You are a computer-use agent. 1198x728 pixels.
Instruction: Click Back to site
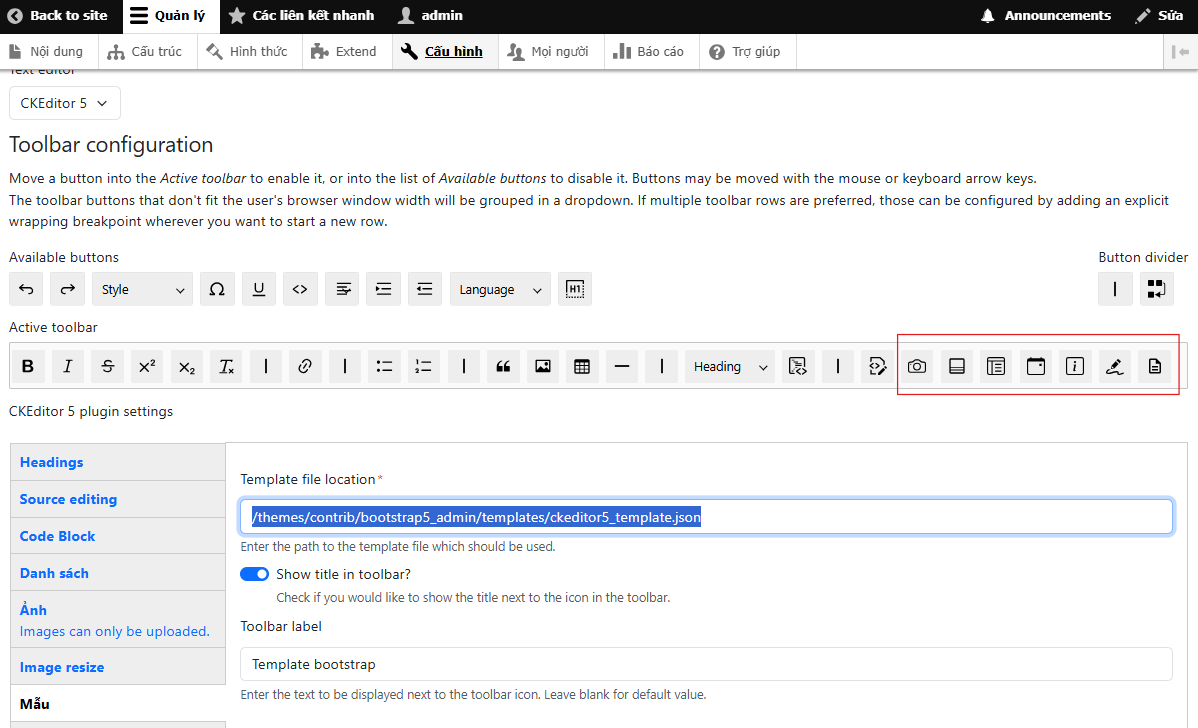coord(58,16)
